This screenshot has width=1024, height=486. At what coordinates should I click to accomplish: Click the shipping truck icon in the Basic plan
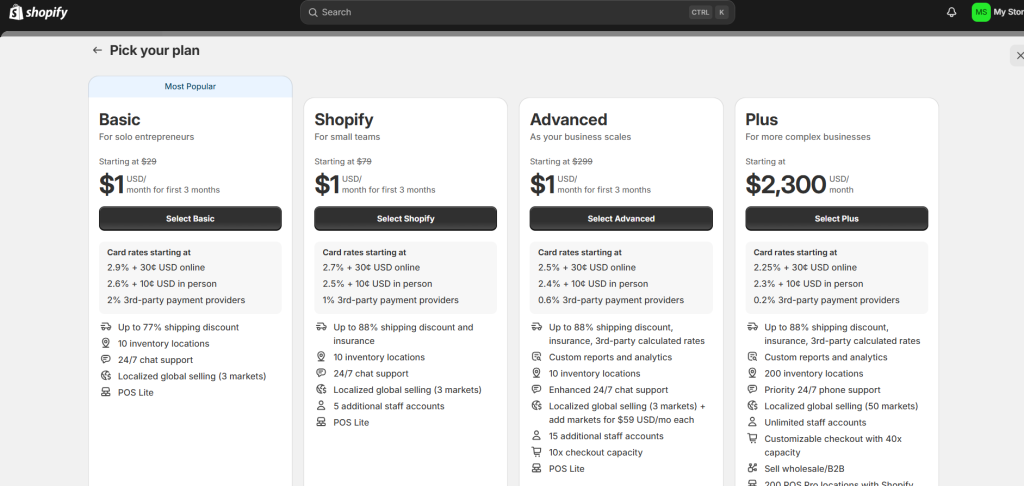click(106, 327)
